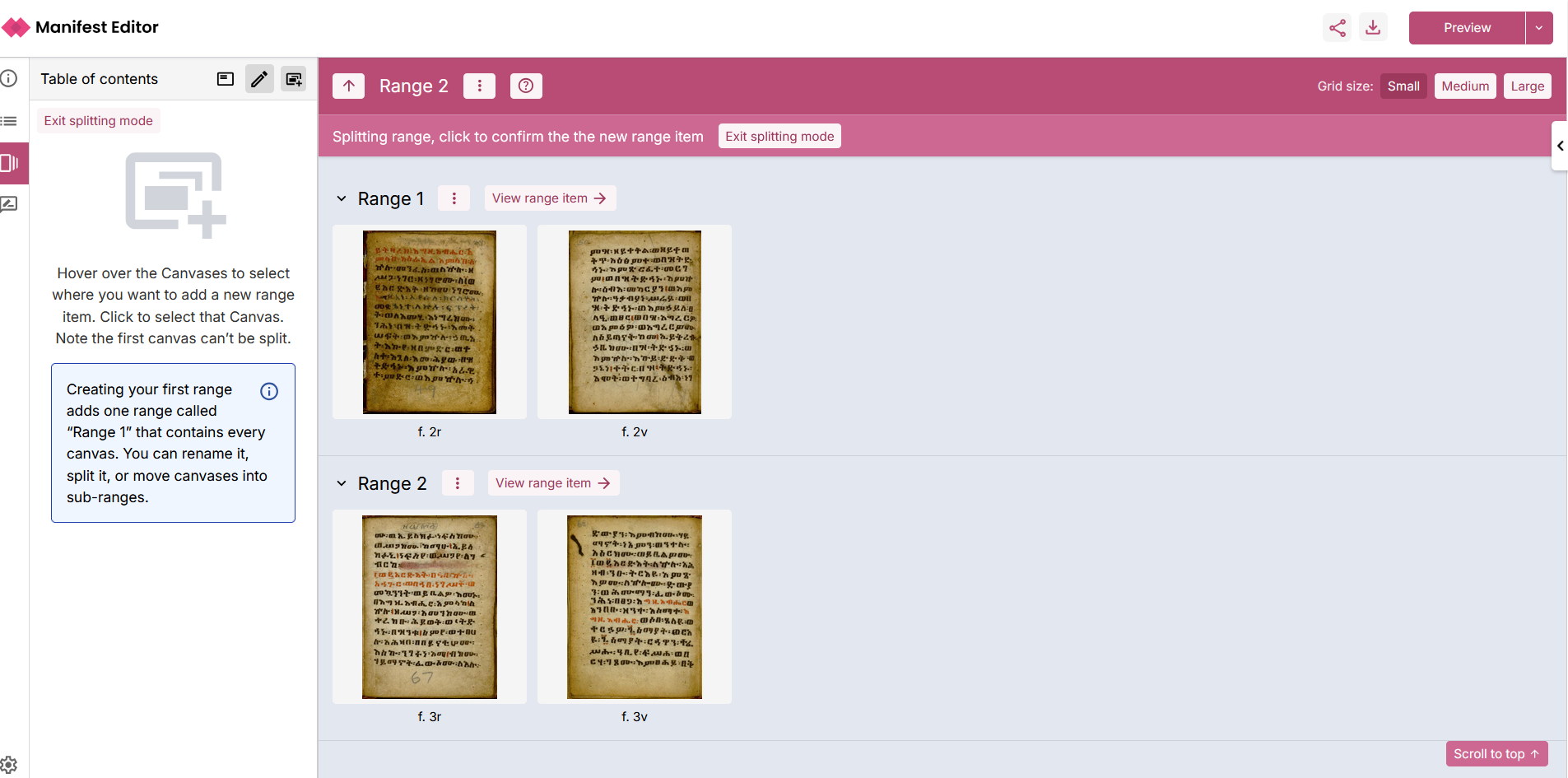Set grid size to Medium
The height and width of the screenshot is (778, 1568).
pos(1464,86)
